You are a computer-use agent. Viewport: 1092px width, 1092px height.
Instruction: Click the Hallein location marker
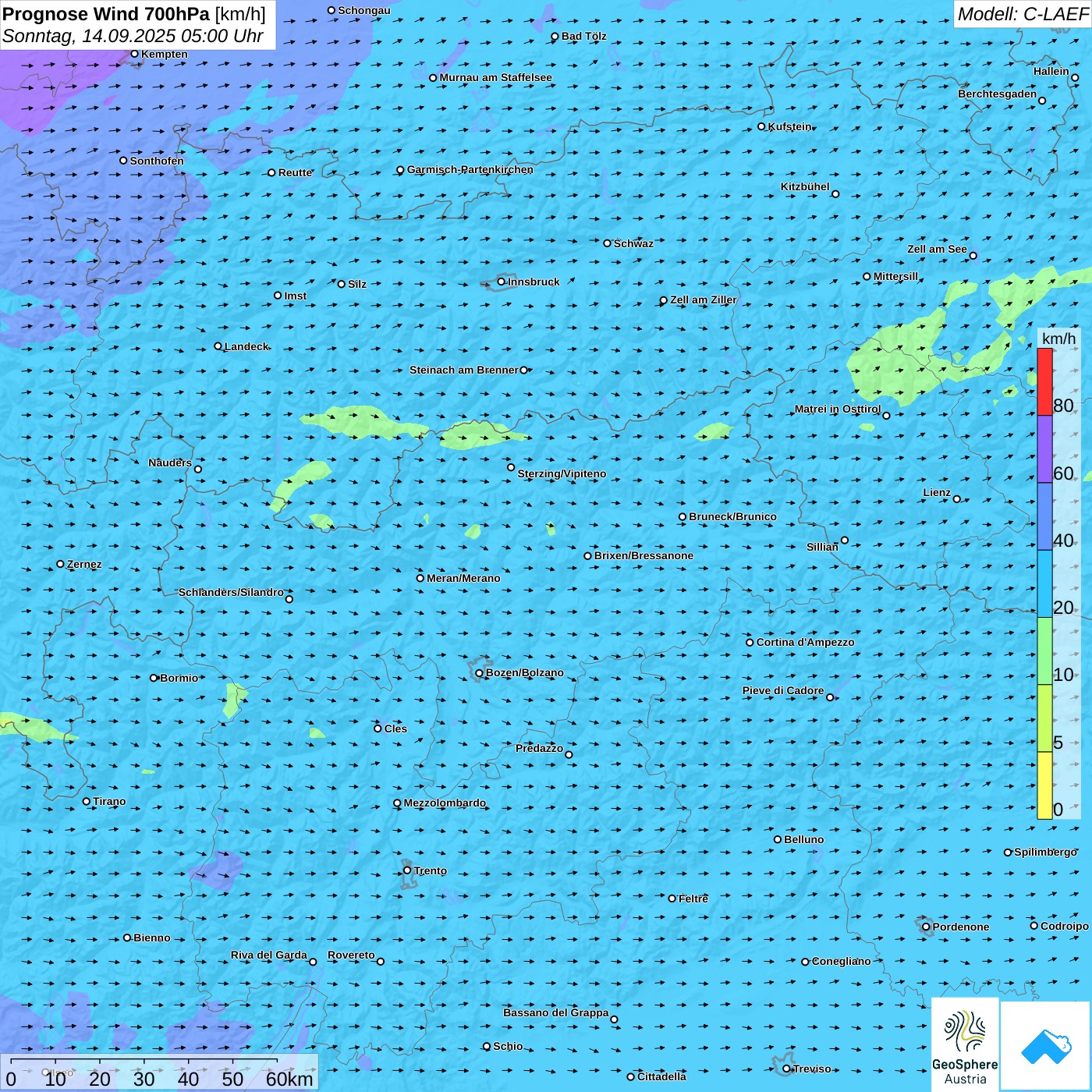click(1075, 77)
